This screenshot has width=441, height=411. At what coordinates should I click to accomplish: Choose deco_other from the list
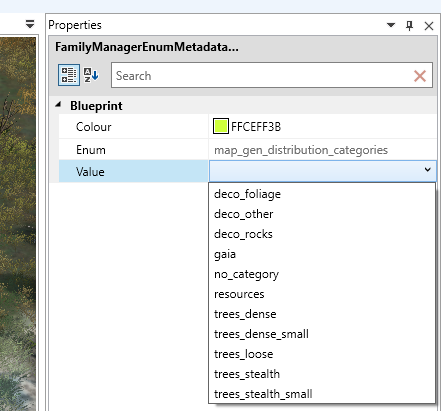tap(322, 214)
